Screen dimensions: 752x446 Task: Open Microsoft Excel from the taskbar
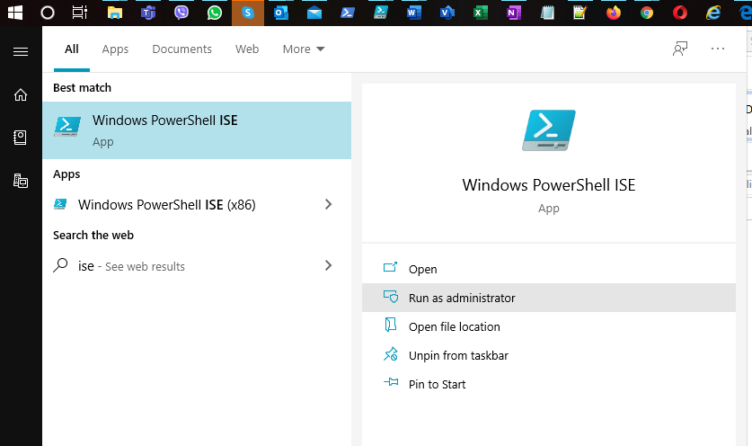[x=480, y=13]
